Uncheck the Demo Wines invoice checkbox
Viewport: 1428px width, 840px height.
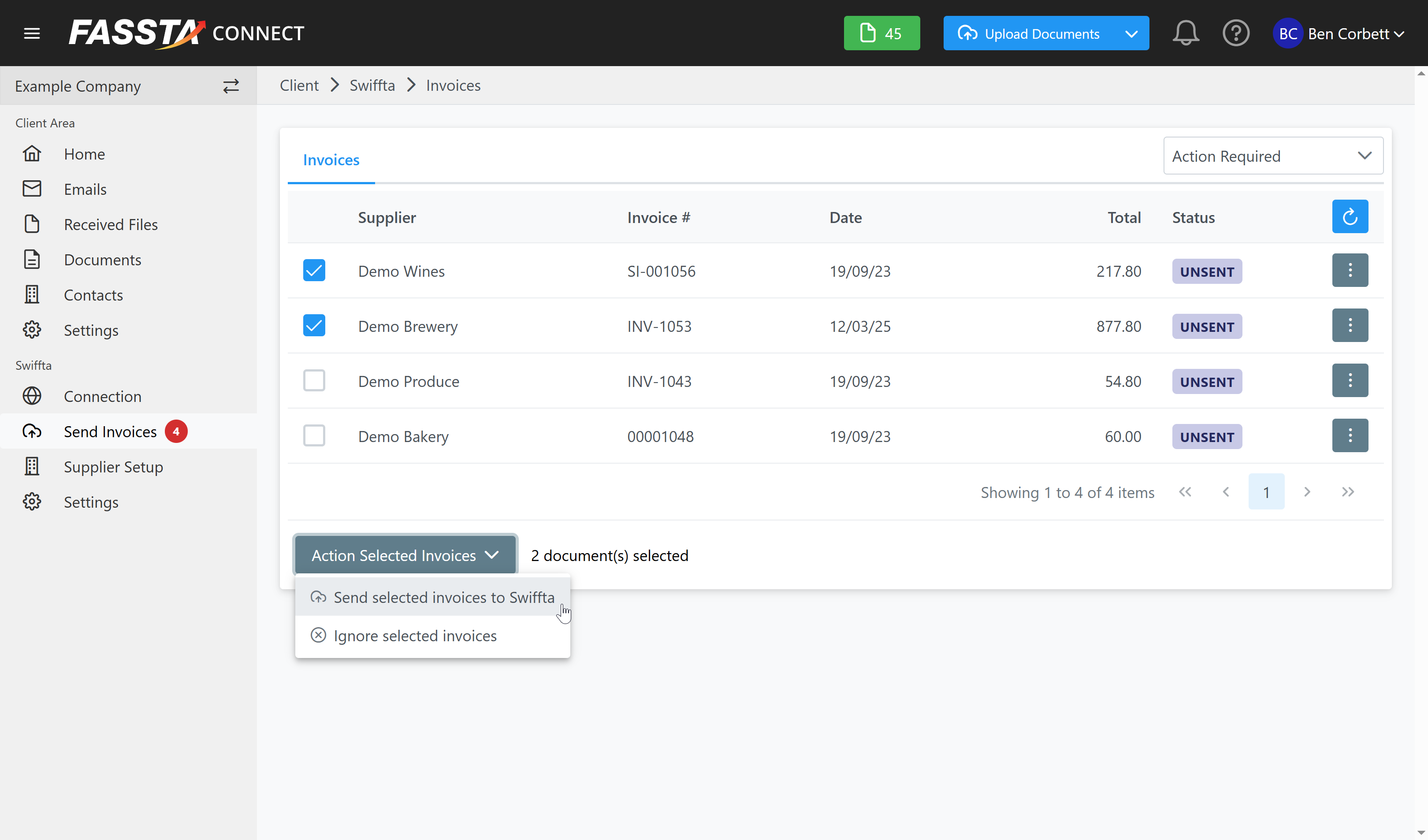pyautogui.click(x=314, y=270)
